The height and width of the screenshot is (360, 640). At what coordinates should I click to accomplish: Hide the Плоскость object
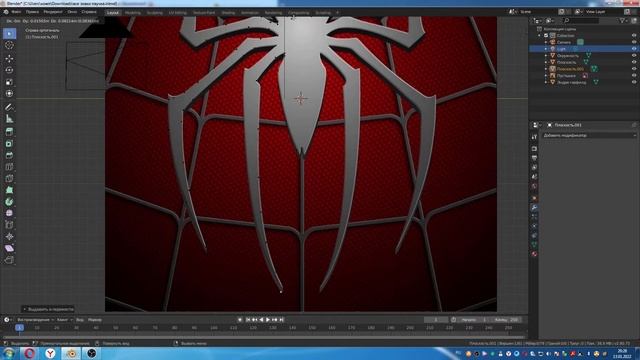click(634, 62)
